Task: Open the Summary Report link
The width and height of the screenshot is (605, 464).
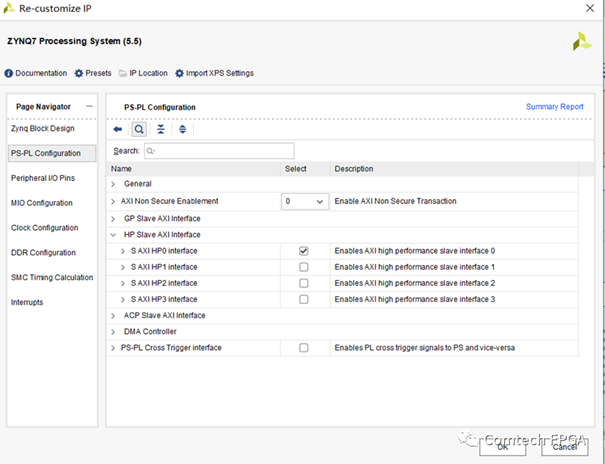Action: click(554, 107)
